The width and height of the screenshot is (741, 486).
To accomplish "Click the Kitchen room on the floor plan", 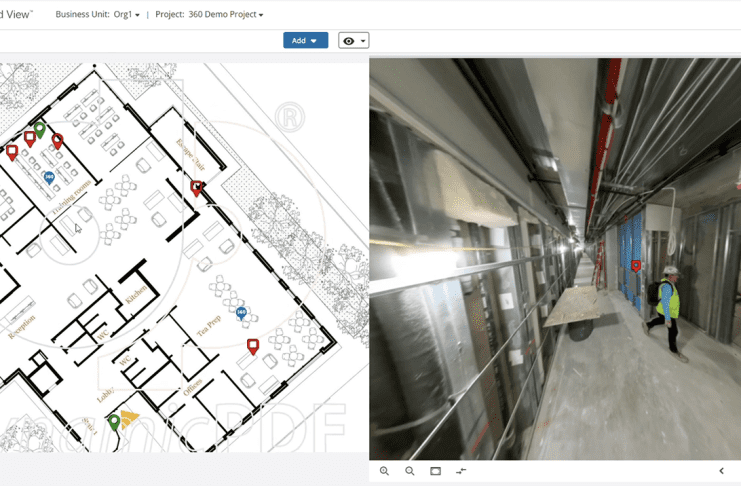I will [x=136, y=290].
